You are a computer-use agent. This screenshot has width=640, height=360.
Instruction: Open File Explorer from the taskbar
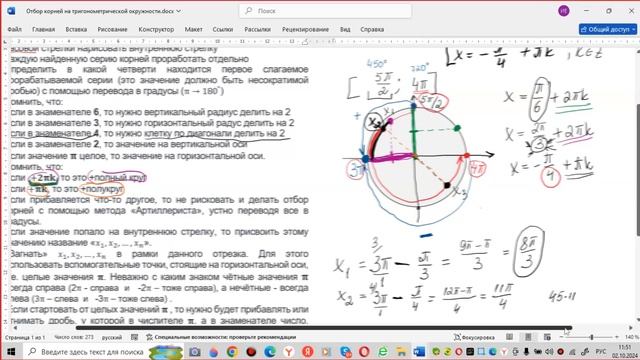click(x=402, y=351)
